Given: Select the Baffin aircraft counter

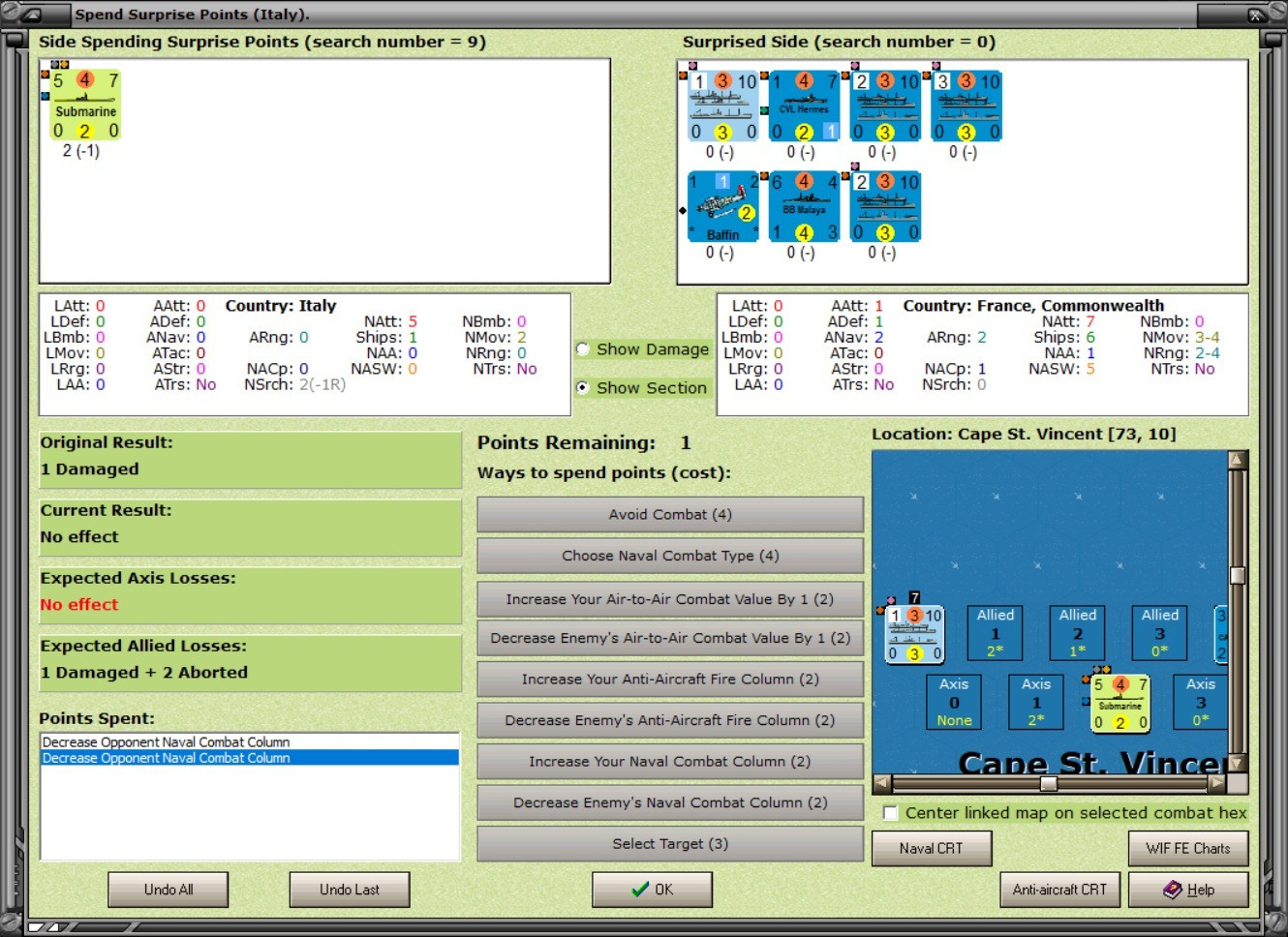Looking at the screenshot, I should pos(722,206).
